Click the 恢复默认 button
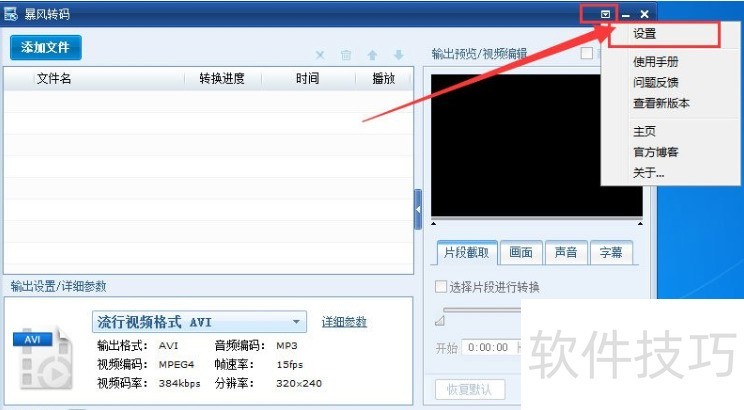Image resolution: width=744 pixels, height=410 pixels. click(x=470, y=390)
